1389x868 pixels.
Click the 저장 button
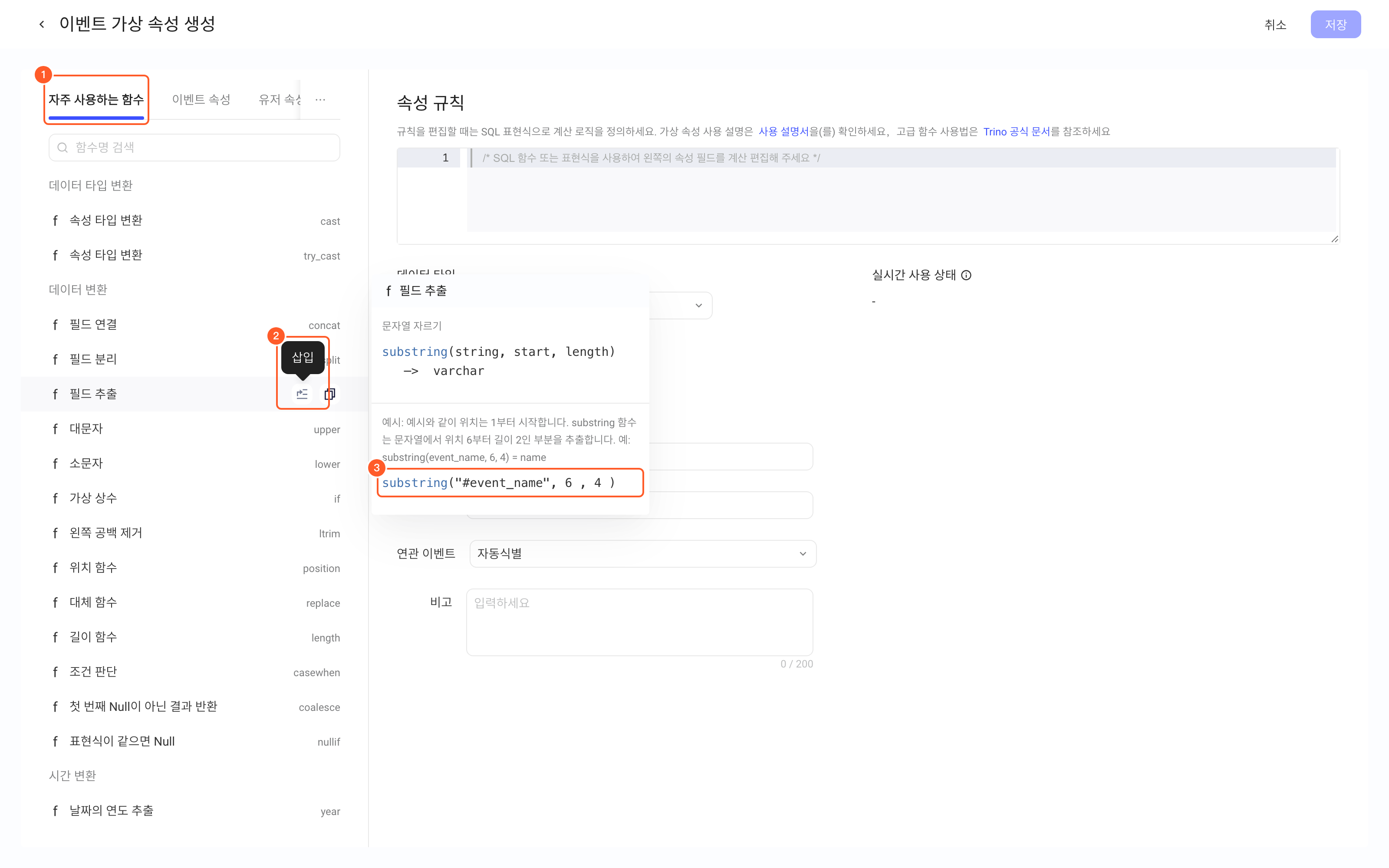point(1336,25)
